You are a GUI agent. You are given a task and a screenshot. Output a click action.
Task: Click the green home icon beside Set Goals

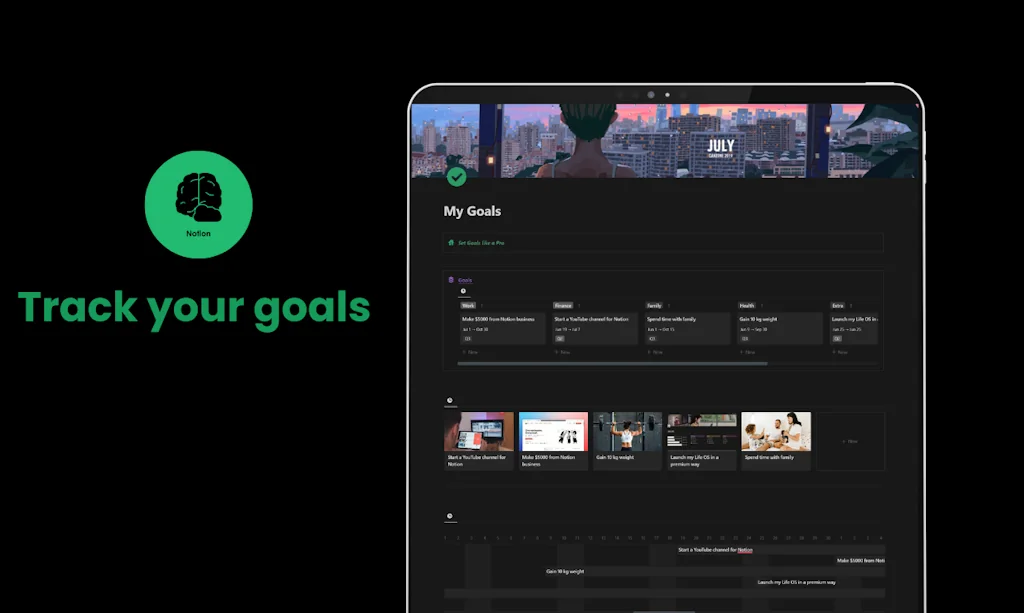[x=451, y=242]
